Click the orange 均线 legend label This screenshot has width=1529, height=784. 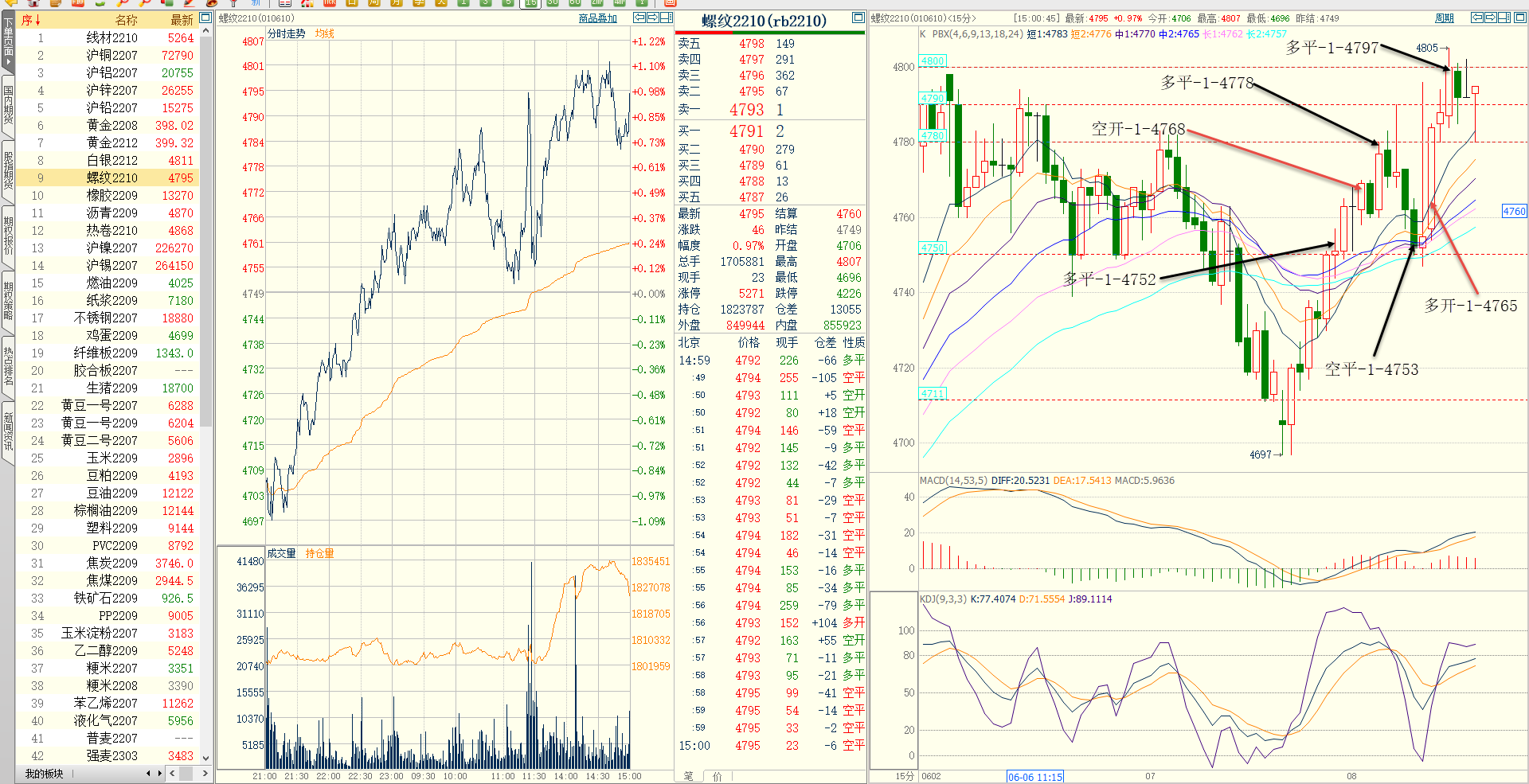tap(325, 33)
